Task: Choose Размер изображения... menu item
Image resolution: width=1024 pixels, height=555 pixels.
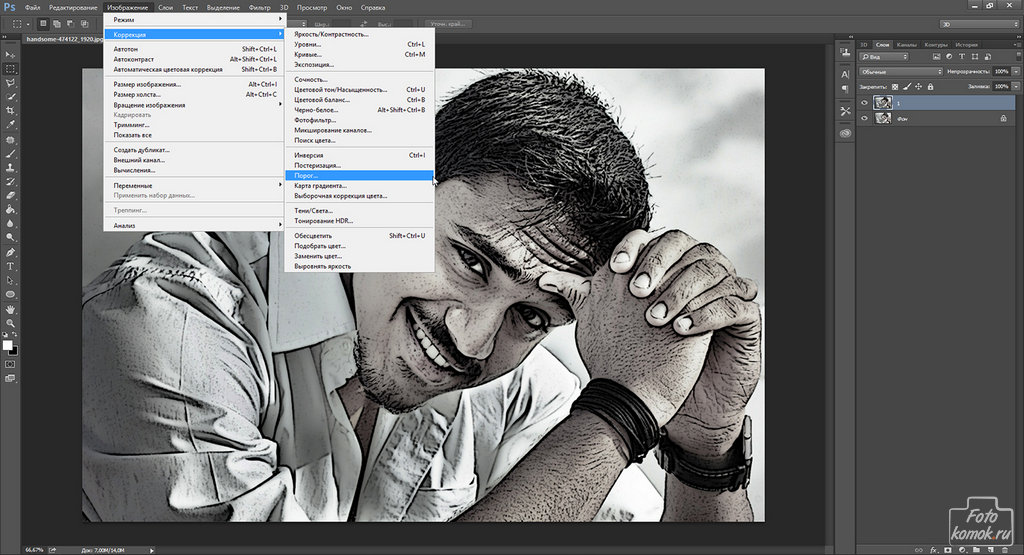Action: (x=194, y=84)
